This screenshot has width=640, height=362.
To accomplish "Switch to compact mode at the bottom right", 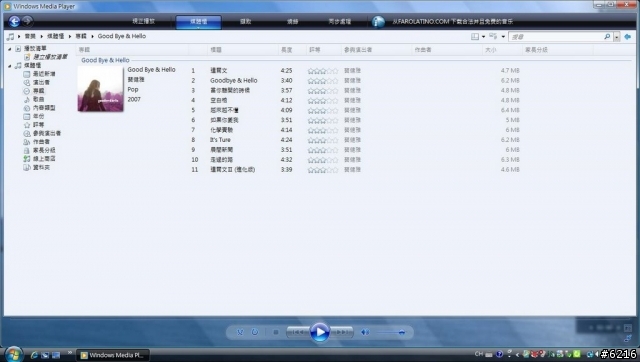I will 628,338.
